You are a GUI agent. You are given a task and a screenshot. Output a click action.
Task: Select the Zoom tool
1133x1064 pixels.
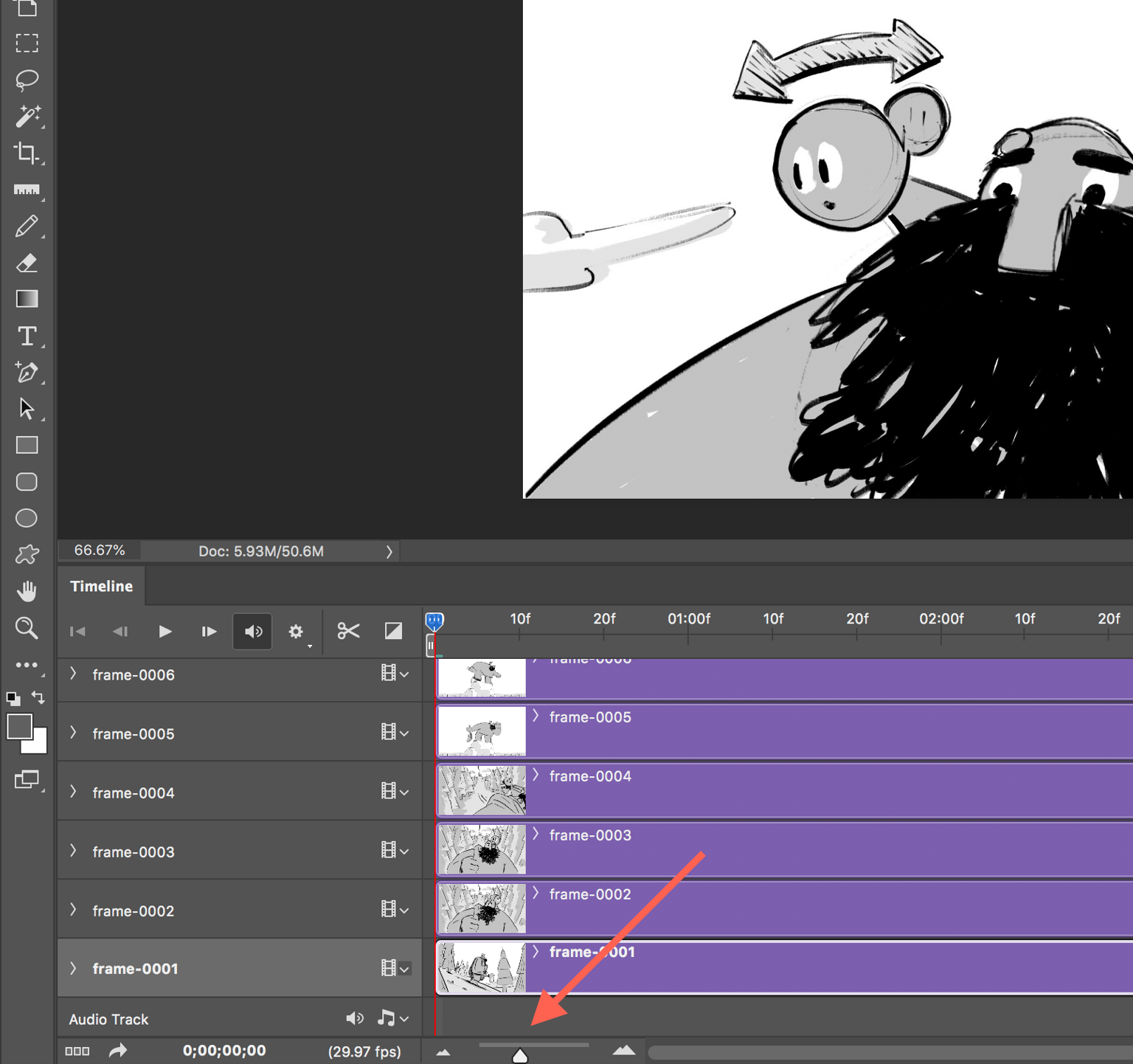point(27,628)
